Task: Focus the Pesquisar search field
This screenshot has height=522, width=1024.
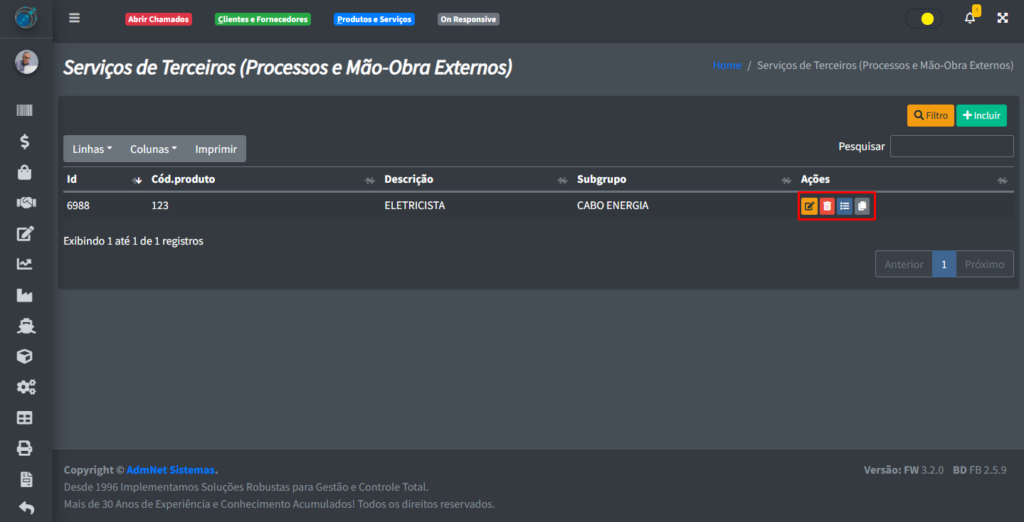Action: 951,146
